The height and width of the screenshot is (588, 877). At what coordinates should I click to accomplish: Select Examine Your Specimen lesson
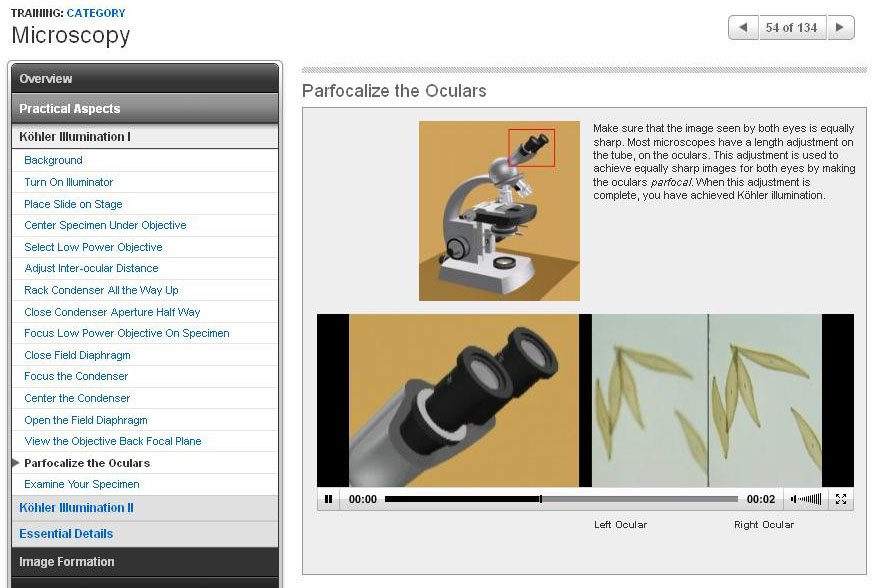coord(82,484)
